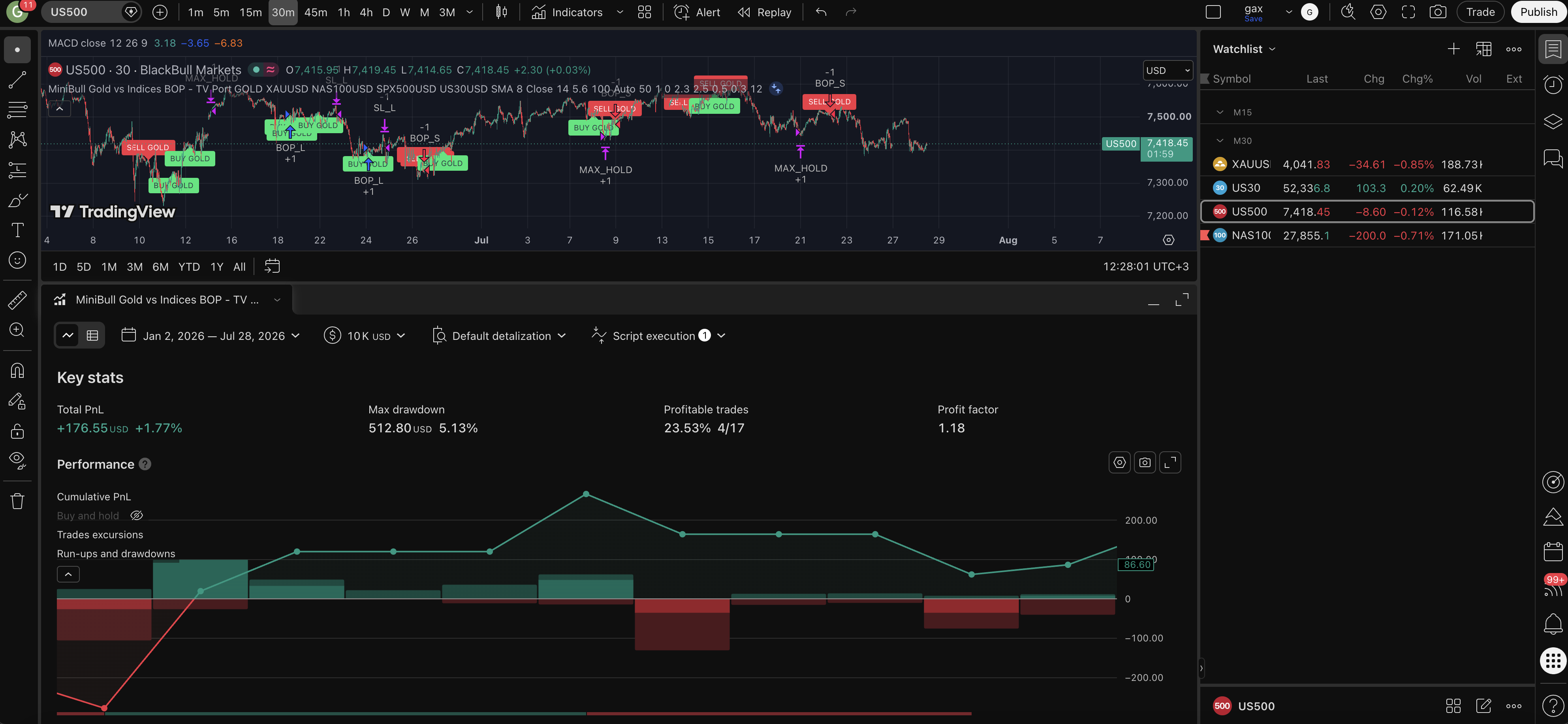1568x724 pixels.
Task: Toggle hide all drawings eye icon
Action: [17, 461]
